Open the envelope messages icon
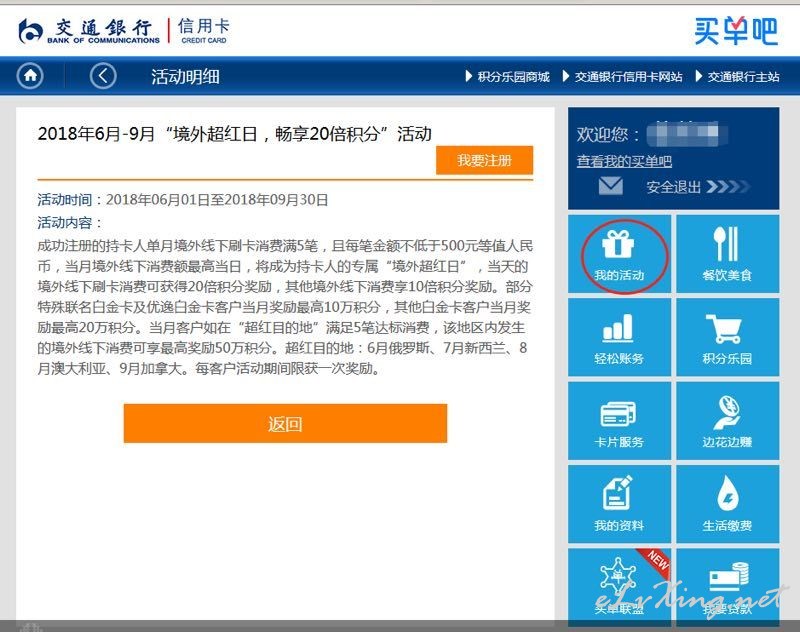The width and height of the screenshot is (800, 632). click(611, 186)
